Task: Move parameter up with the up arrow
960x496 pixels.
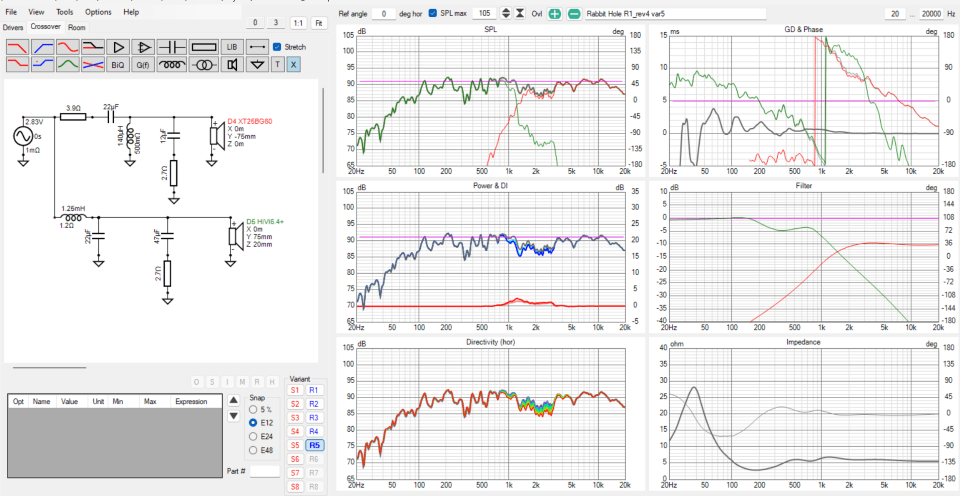Action: (x=233, y=401)
